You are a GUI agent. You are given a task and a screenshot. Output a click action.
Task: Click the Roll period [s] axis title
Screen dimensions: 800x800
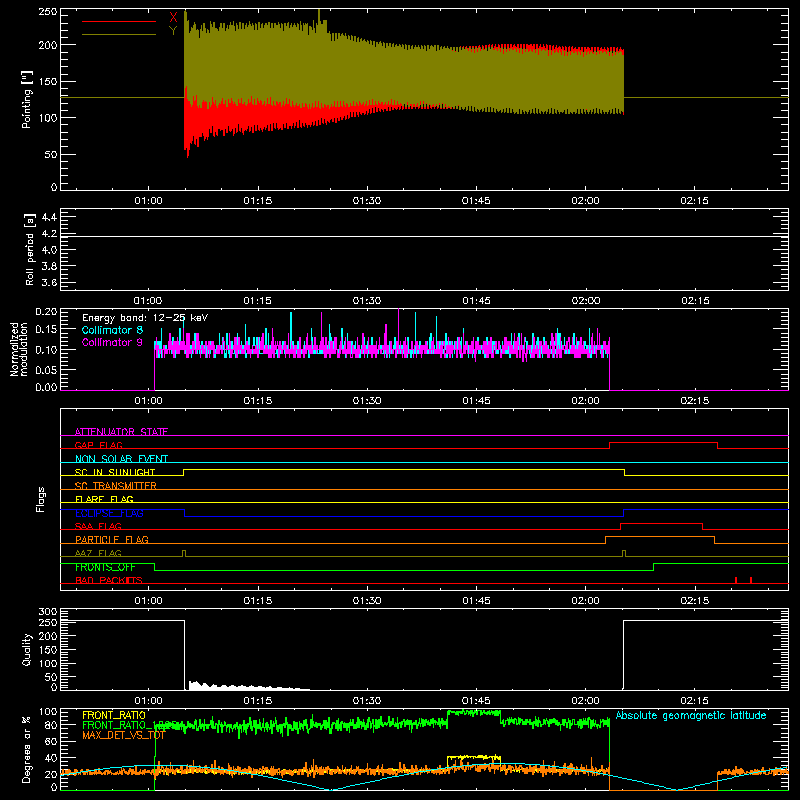pyautogui.click(x=30, y=249)
